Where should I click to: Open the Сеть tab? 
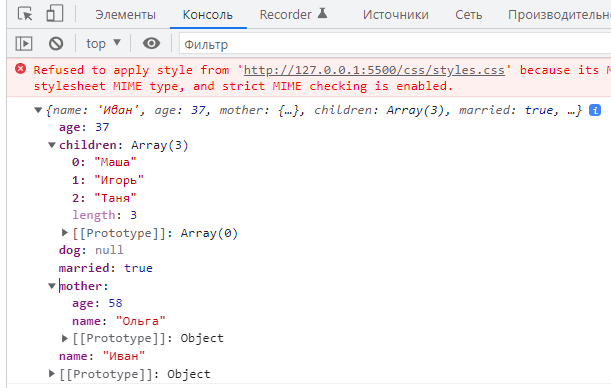pyautogui.click(x=468, y=15)
